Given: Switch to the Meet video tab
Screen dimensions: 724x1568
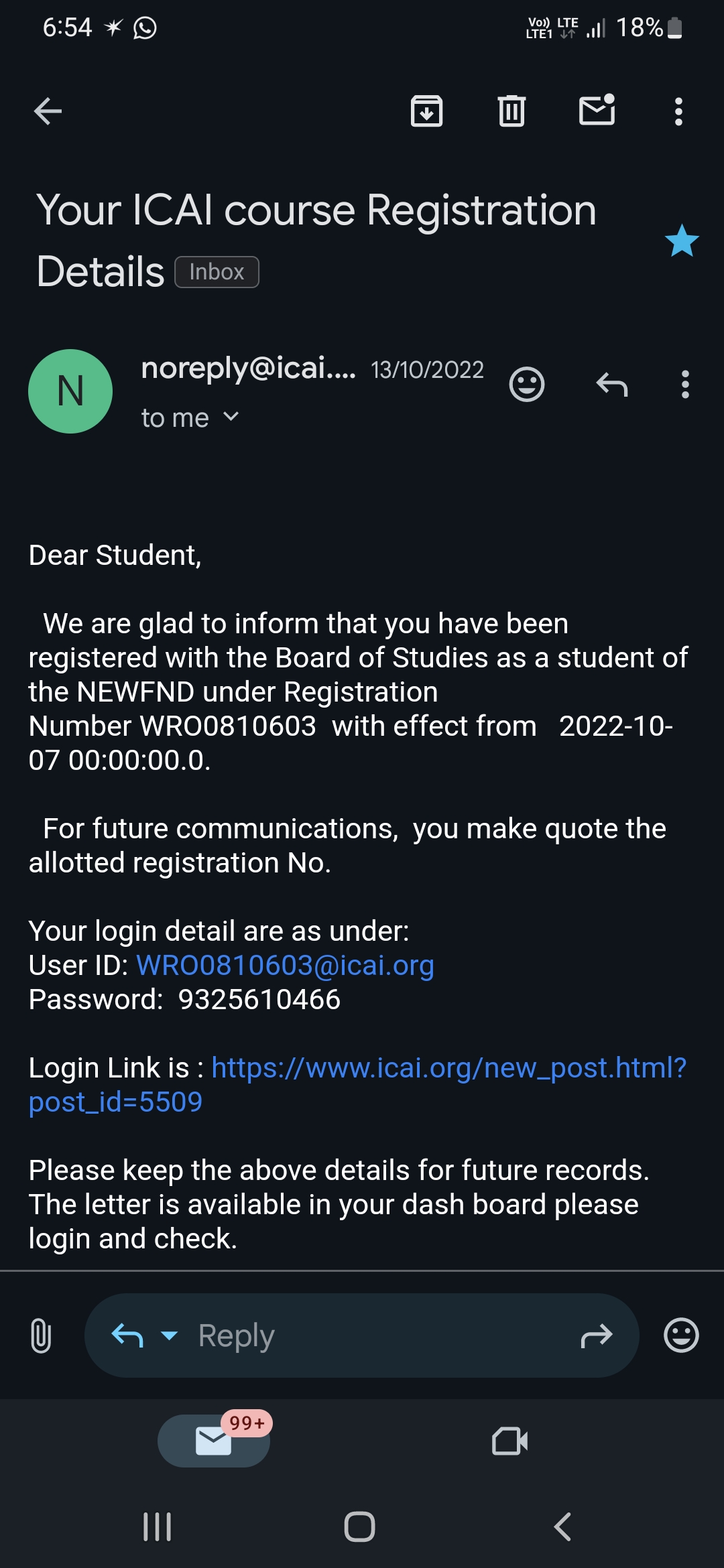Looking at the screenshot, I should (509, 1441).
